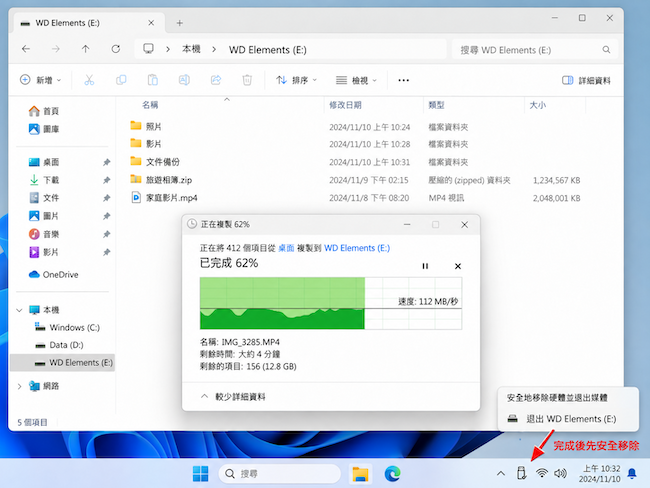
Task: Open the 新增 new item dropdown
Action: pyautogui.click(x=41, y=80)
